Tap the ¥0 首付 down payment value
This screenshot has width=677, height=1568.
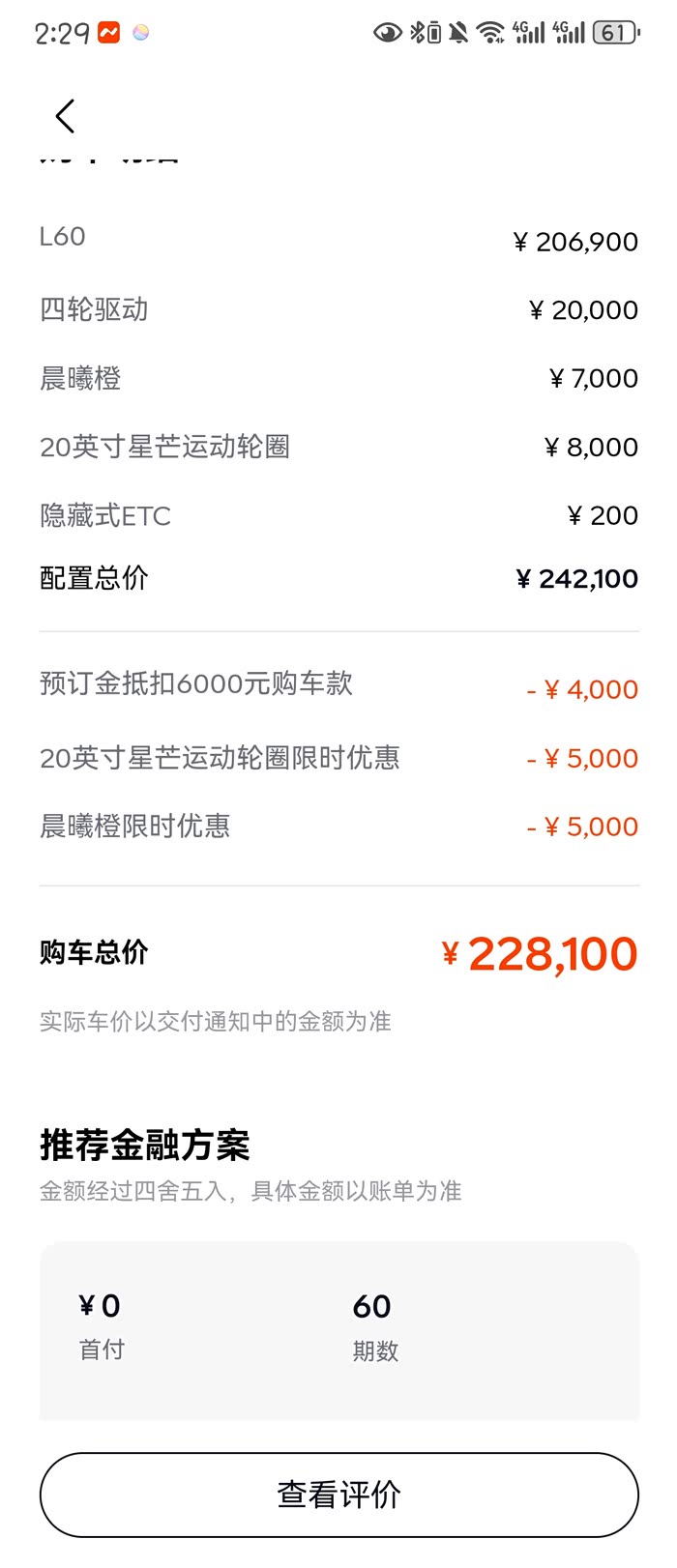tap(101, 1308)
